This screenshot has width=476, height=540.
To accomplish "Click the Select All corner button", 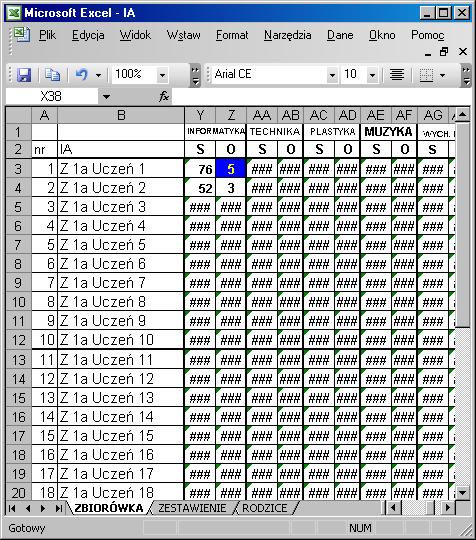I will (x=19, y=115).
